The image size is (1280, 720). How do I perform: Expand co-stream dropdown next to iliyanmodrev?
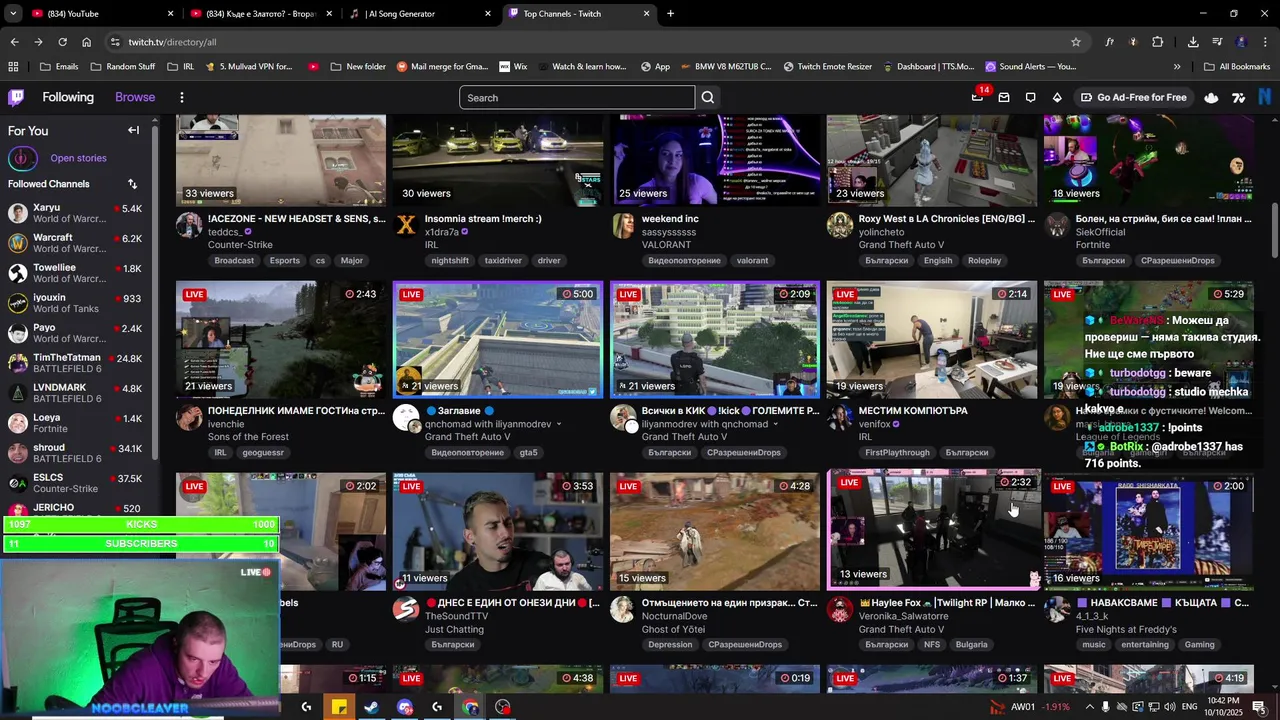point(558,424)
